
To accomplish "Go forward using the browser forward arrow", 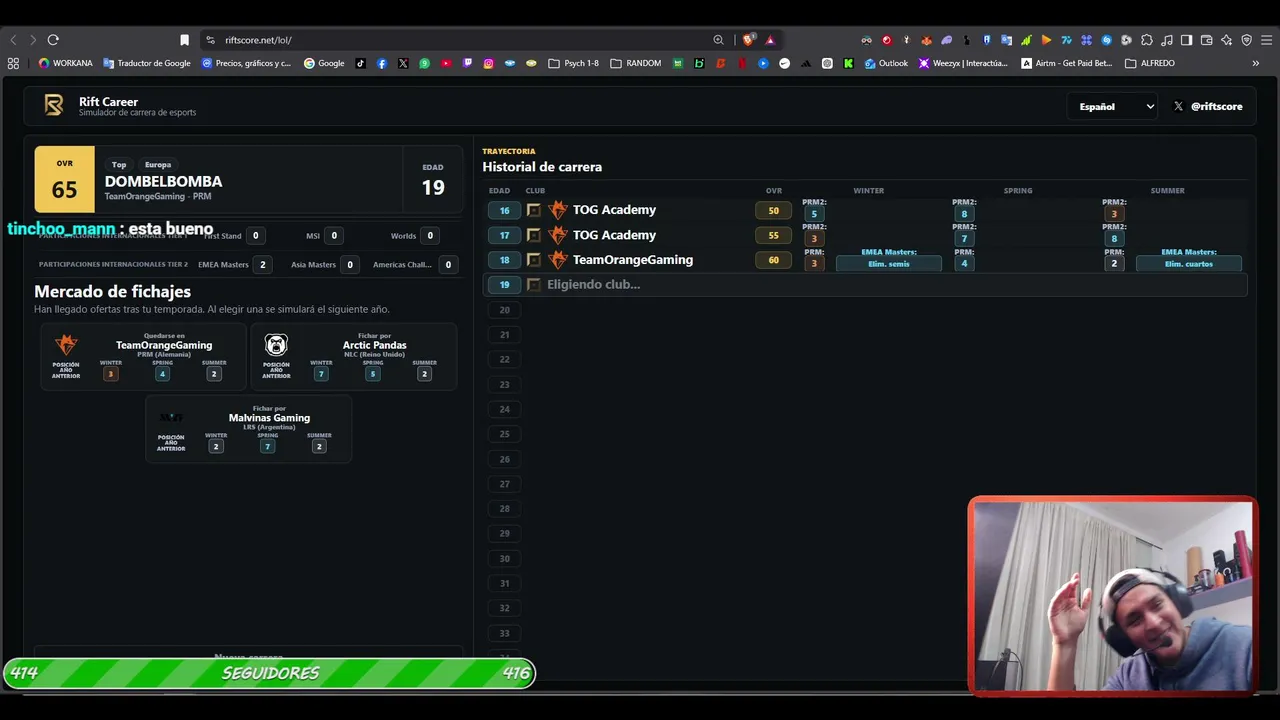I will tap(33, 40).
